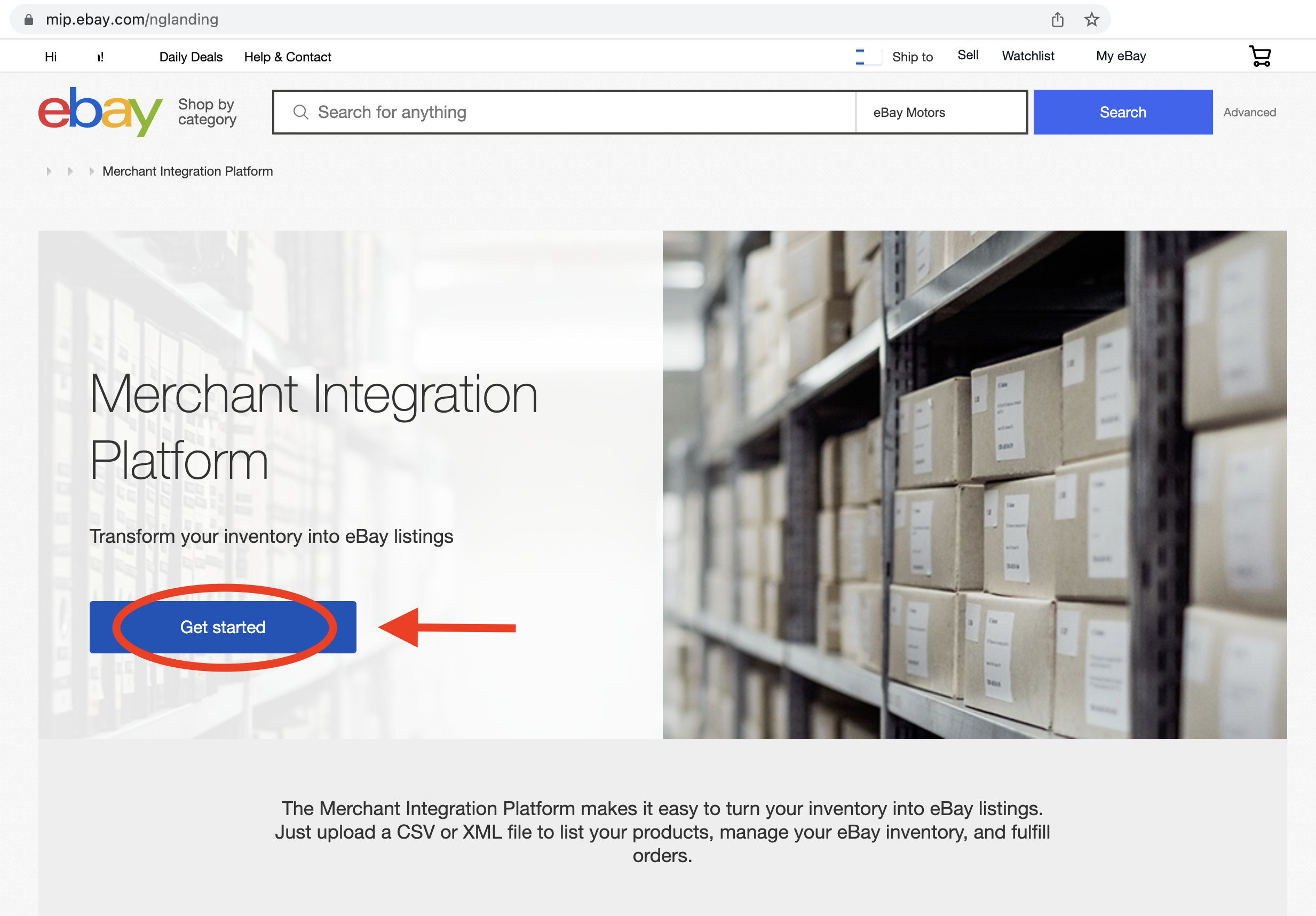Open Shop by category menu
The image size is (1316, 916).
(x=207, y=112)
